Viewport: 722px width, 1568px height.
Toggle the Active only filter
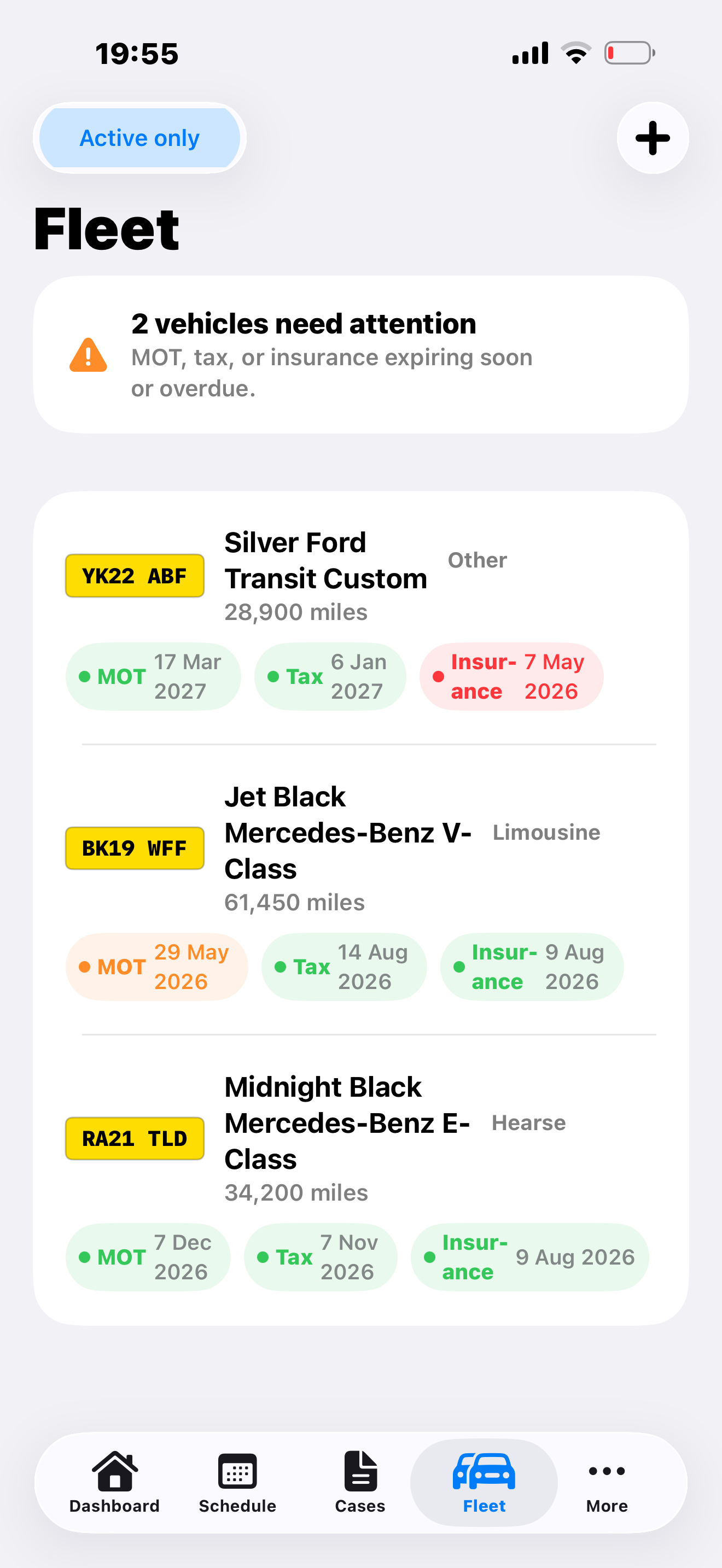click(x=140, y=138)
